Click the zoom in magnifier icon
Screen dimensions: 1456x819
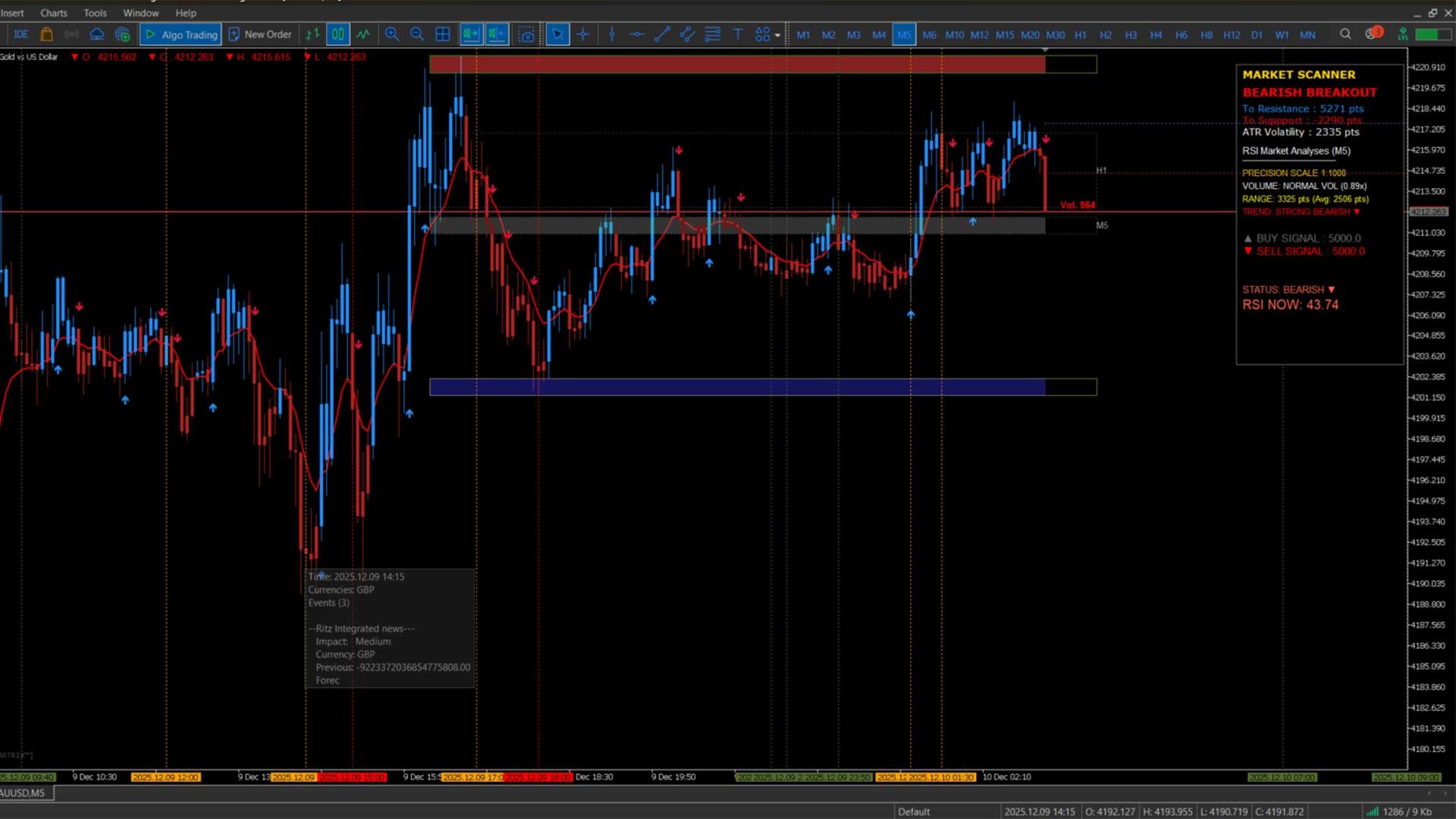392,34
